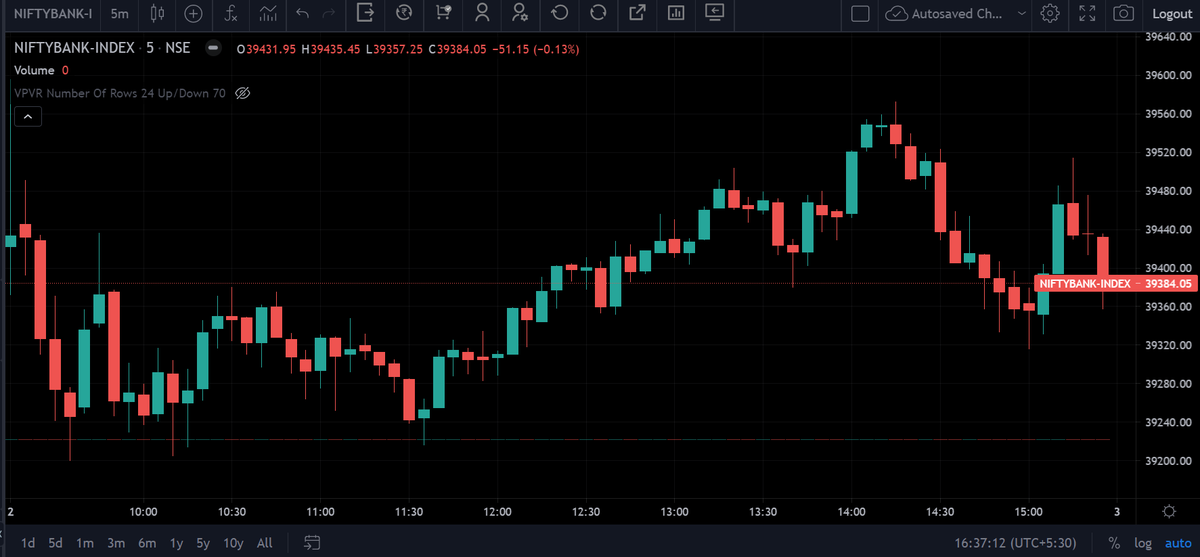The height and width of the screenshot is (557, 1200).
Task: Click the bar chart report icon
Action: click(x=676, y=14)
